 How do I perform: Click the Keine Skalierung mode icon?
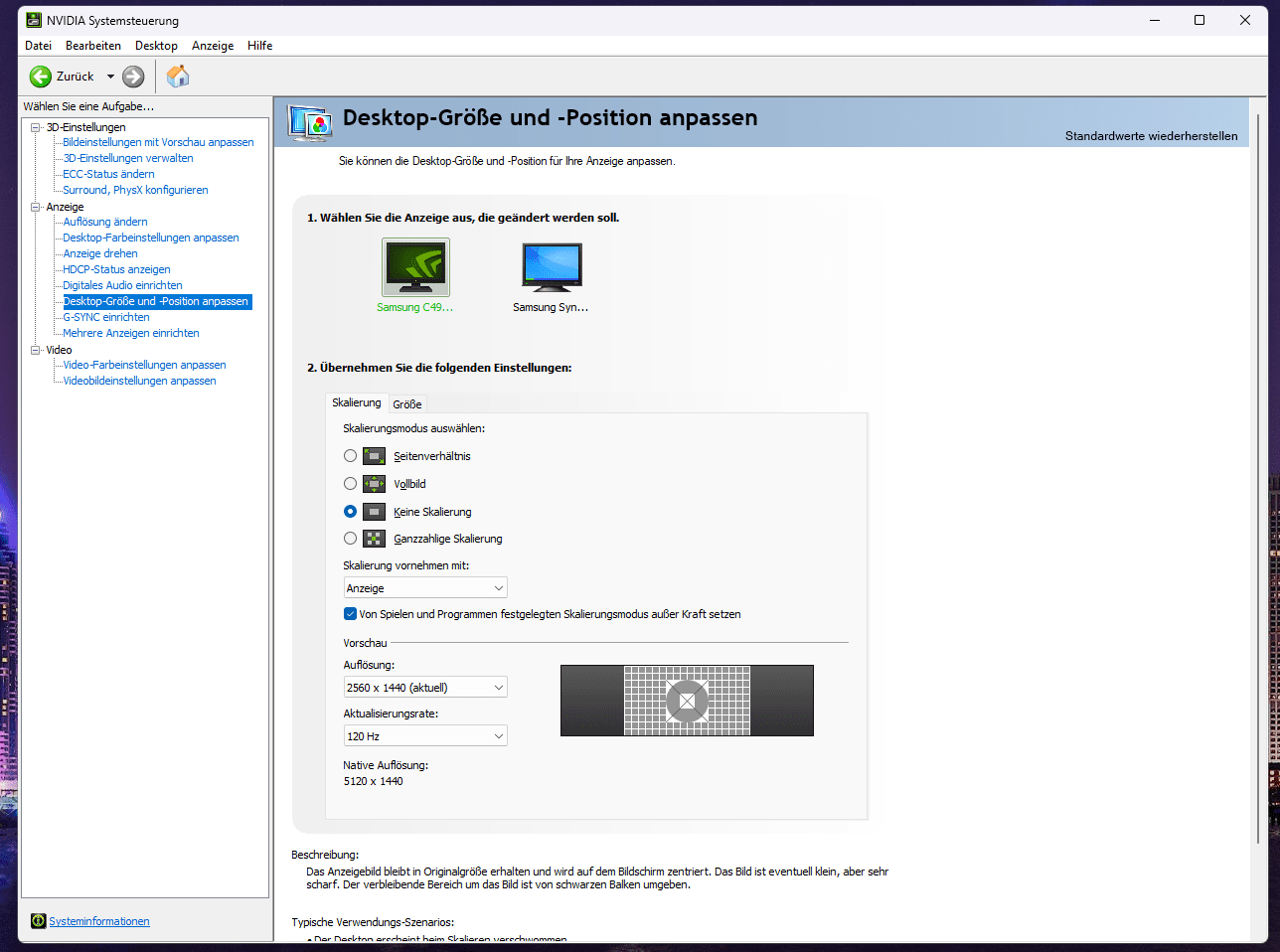[x=374, y=512]
